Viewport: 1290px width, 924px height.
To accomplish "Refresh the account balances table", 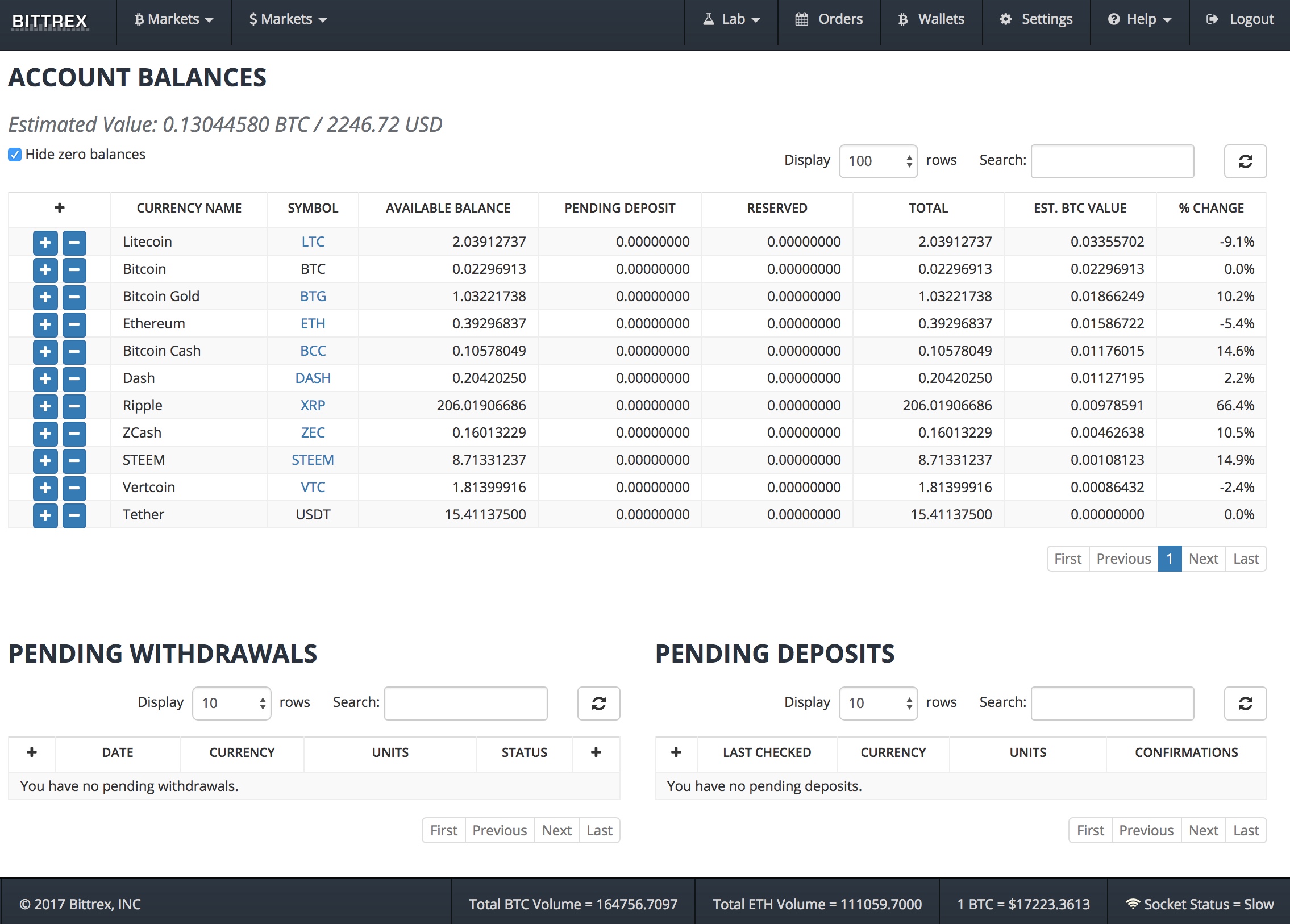I will (x=1245, y=161).
